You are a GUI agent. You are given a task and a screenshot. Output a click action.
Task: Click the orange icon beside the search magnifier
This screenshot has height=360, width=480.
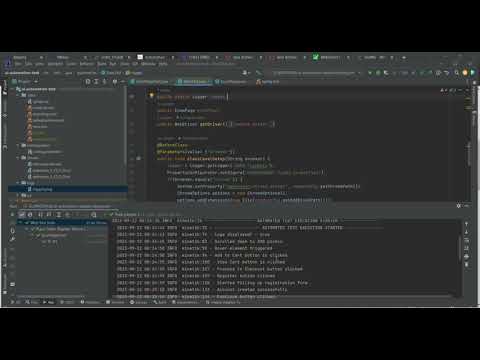465,73
